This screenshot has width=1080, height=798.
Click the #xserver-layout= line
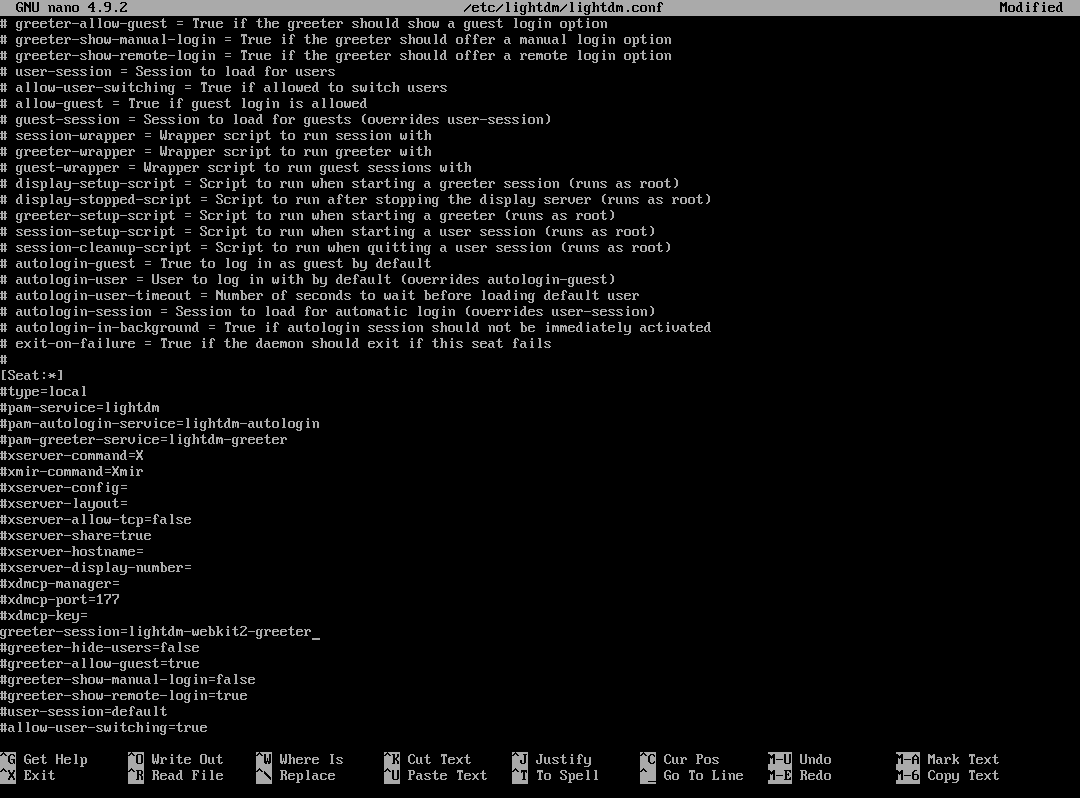coord(64,503)
